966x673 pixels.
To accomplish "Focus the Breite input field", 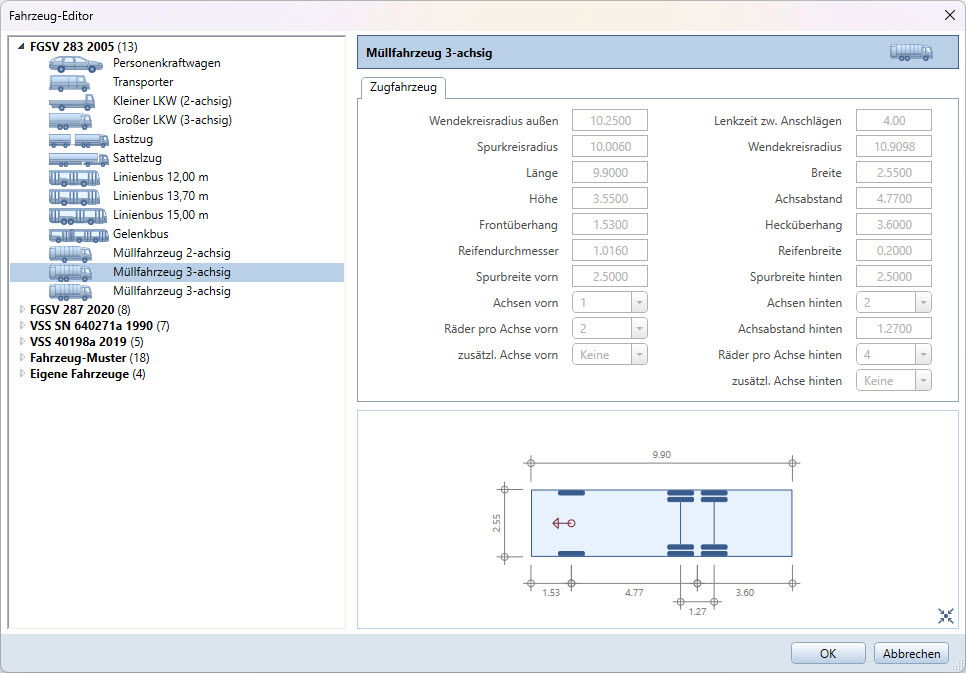I will [894, 173].
